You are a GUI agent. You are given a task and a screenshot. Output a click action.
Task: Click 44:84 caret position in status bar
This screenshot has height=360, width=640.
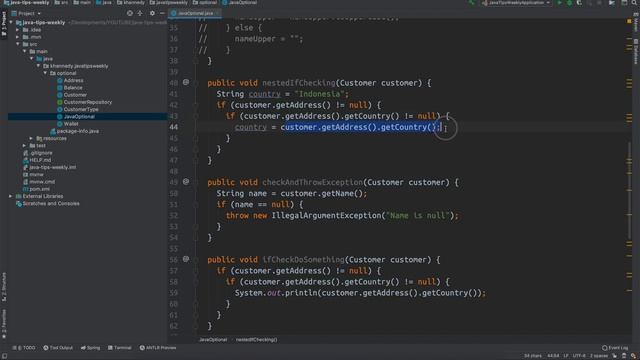(553, 356)
